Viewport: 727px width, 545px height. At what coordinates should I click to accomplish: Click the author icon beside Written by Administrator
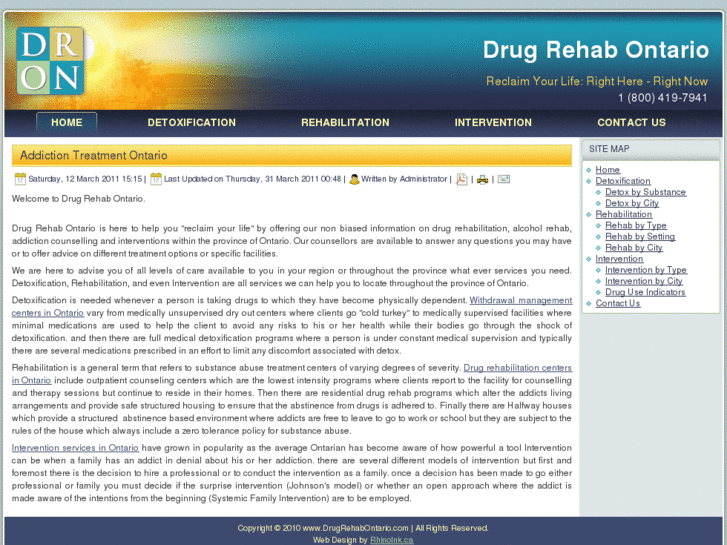(x=354, y=179)
